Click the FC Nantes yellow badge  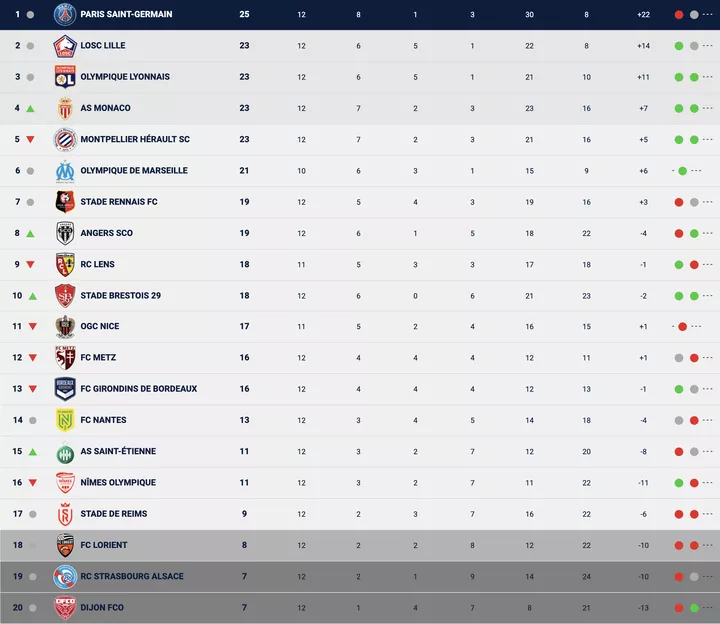65,420
